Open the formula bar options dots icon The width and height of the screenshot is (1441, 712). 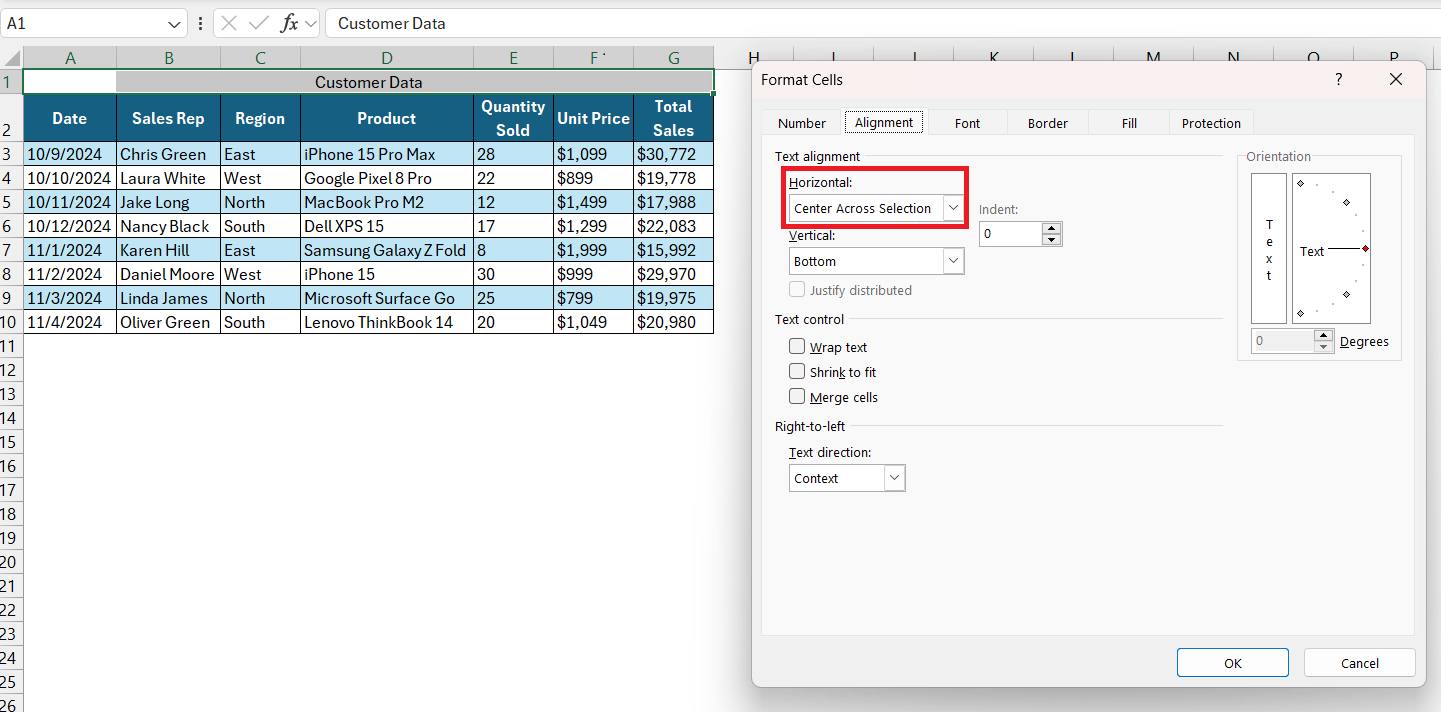201,23
